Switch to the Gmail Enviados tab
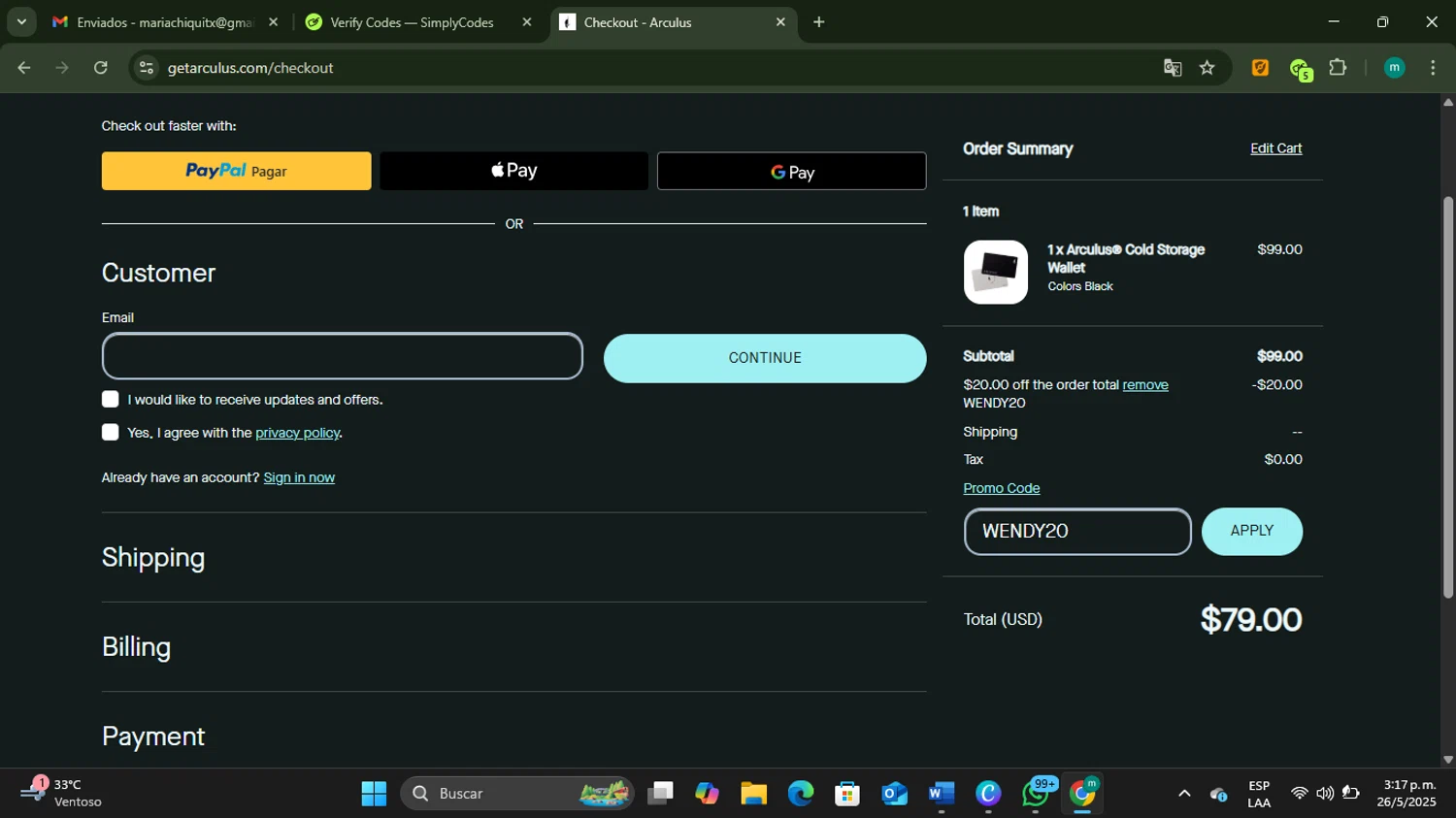Image resolution: width=1456 pixels, height=818 pixels. [x=165, y=22]
